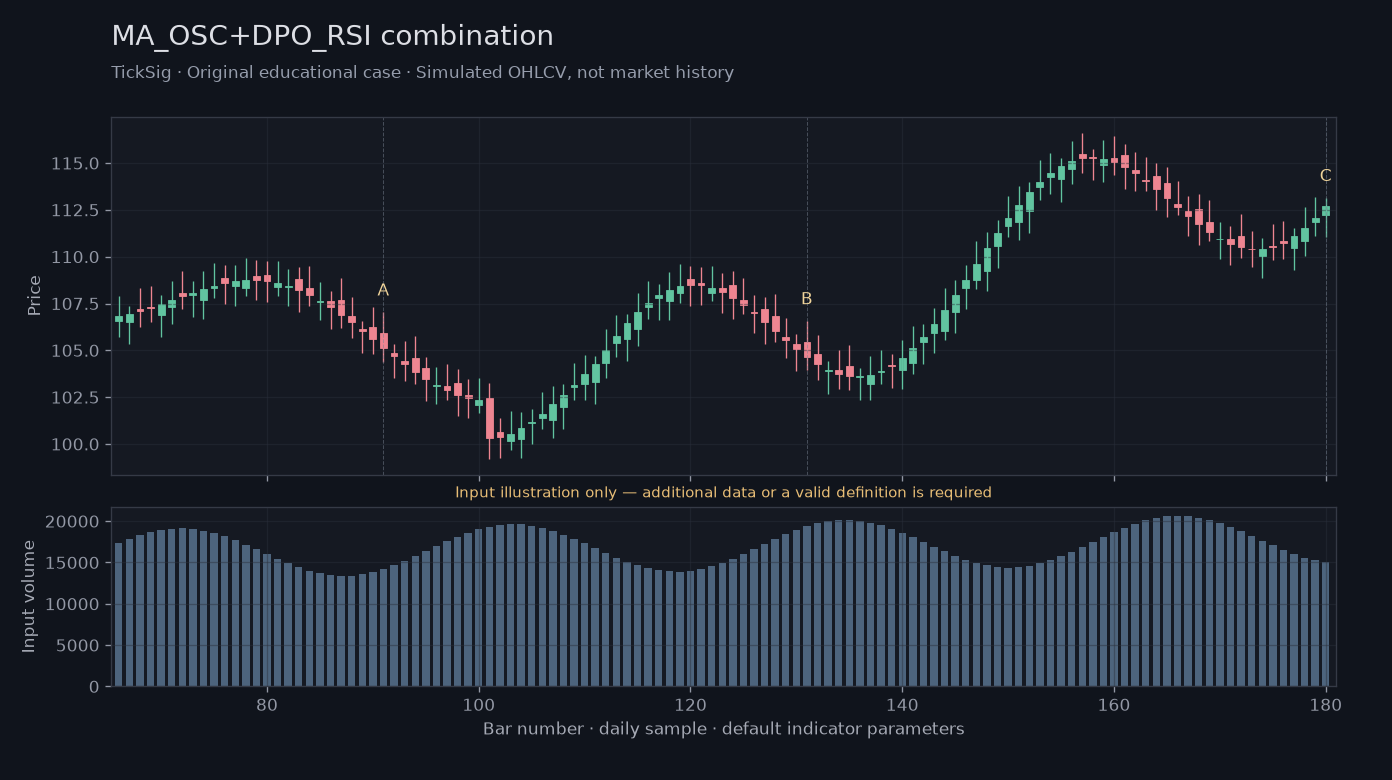
Task: Click the 100.0 price axis label
Action: click(x=75, y=445)
